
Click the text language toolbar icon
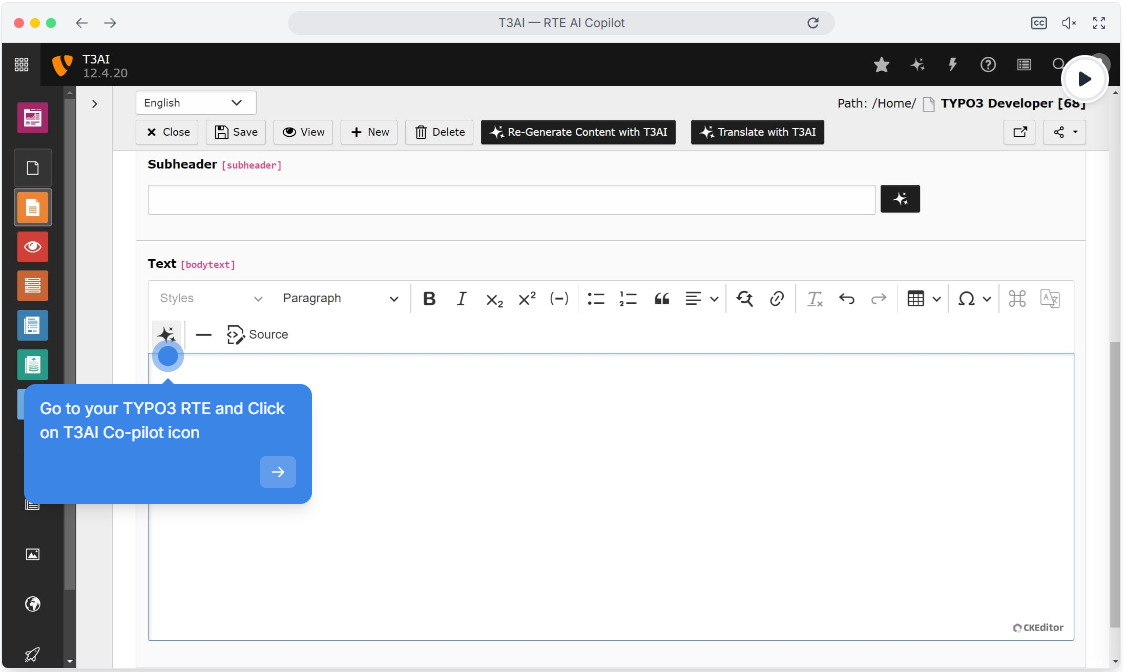coord(1050,299)
